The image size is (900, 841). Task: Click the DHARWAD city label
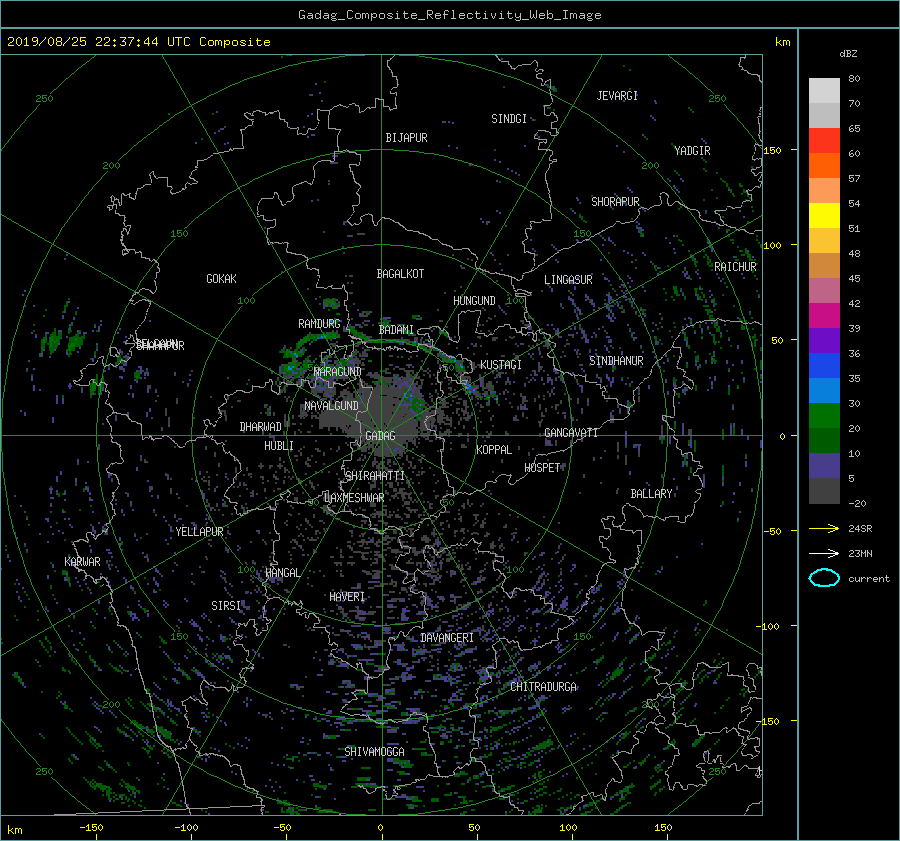coord(260,427)
